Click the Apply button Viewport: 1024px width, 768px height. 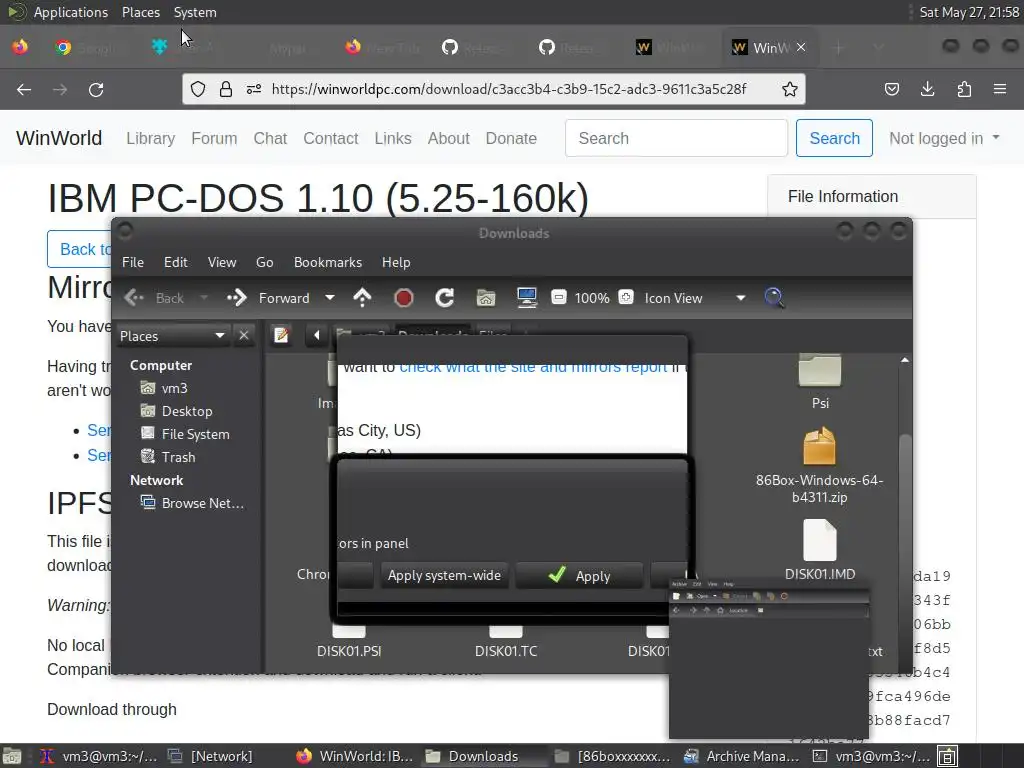(579, 575)
